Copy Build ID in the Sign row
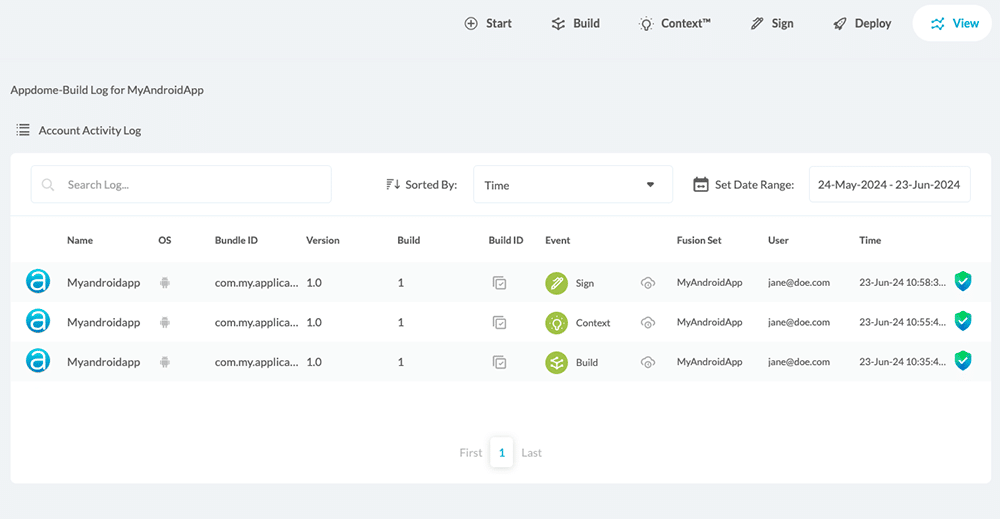 [499, 283]
